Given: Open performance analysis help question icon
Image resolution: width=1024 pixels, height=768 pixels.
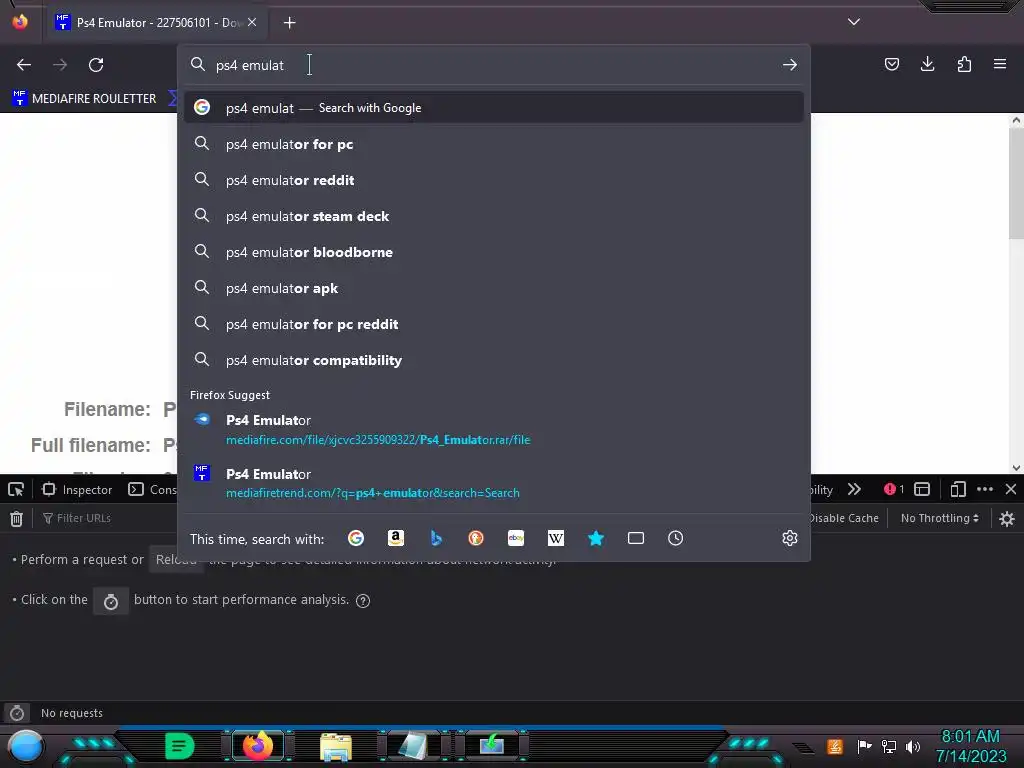Looking at the screenshot, I should 363,601.
